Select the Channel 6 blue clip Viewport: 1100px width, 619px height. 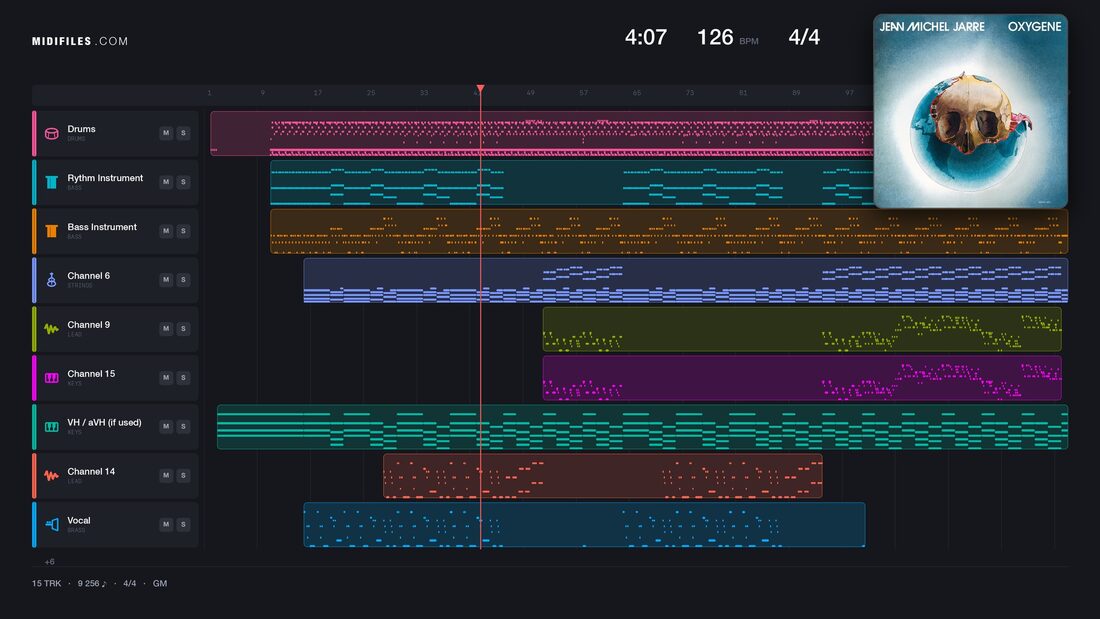685,280
